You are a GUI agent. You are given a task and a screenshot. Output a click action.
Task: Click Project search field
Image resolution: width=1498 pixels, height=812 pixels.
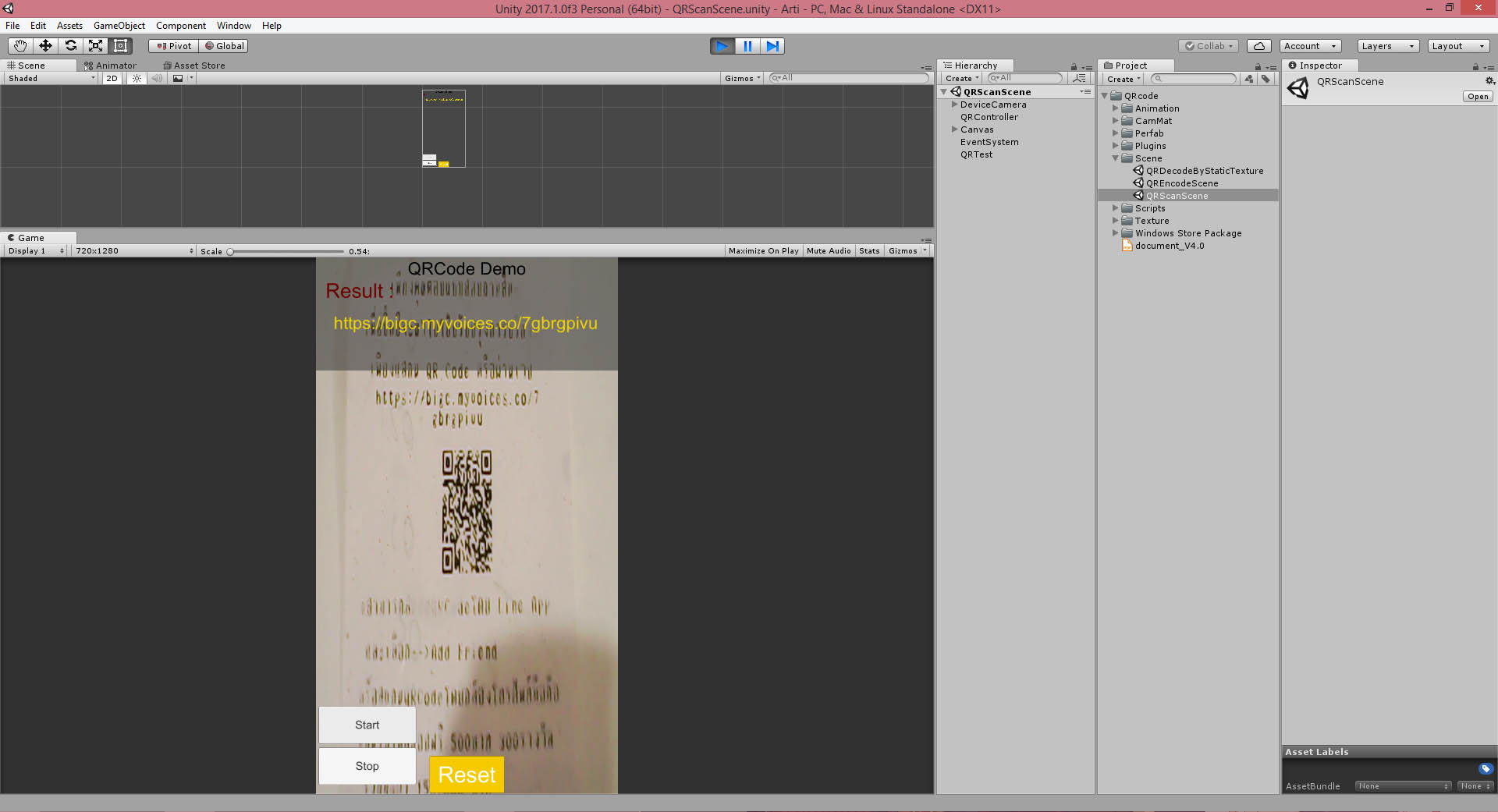(1194, 79)
